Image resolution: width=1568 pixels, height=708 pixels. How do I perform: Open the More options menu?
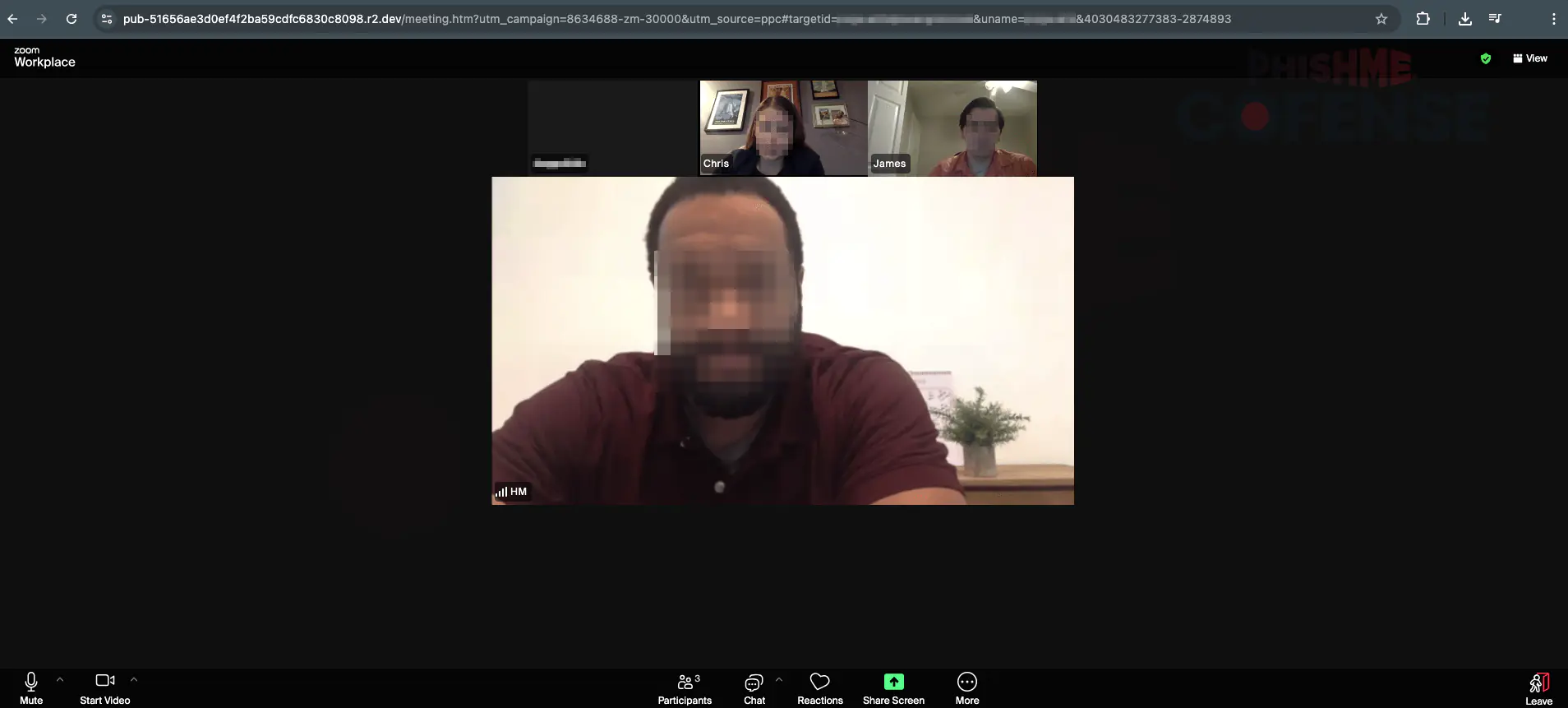pyautogui.click(x=967, y=687)
